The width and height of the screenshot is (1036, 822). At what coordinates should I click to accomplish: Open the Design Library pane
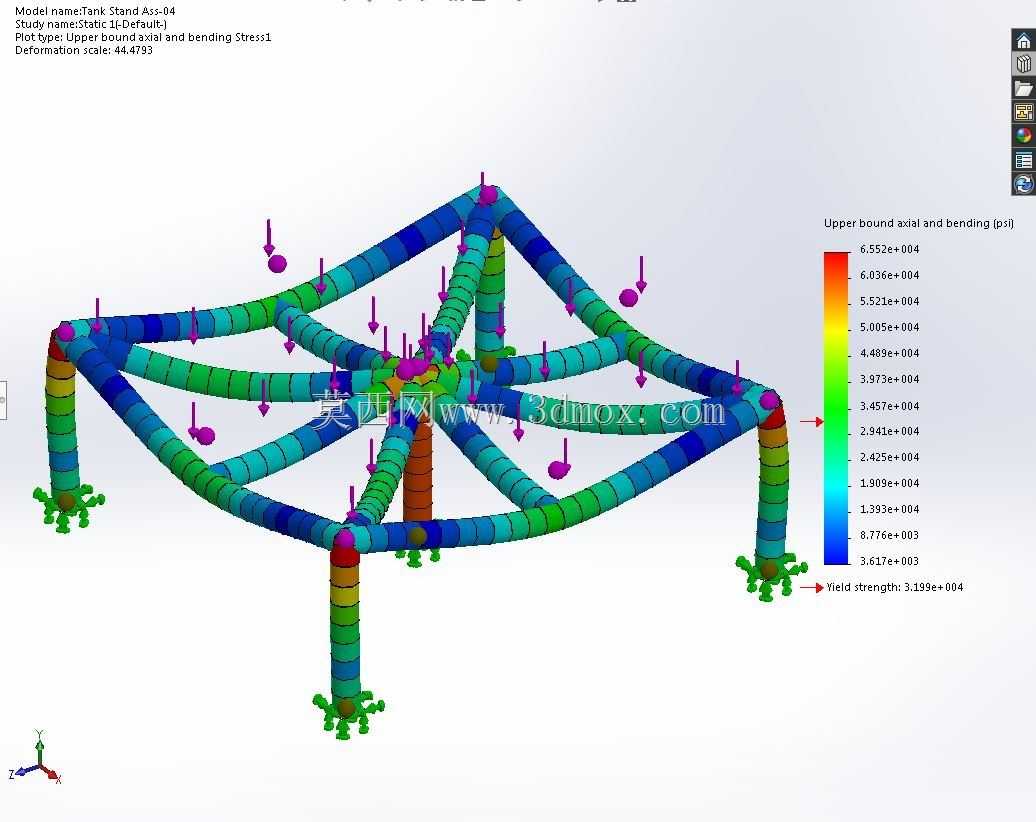pyautogui.click(x=1023, y=64)
